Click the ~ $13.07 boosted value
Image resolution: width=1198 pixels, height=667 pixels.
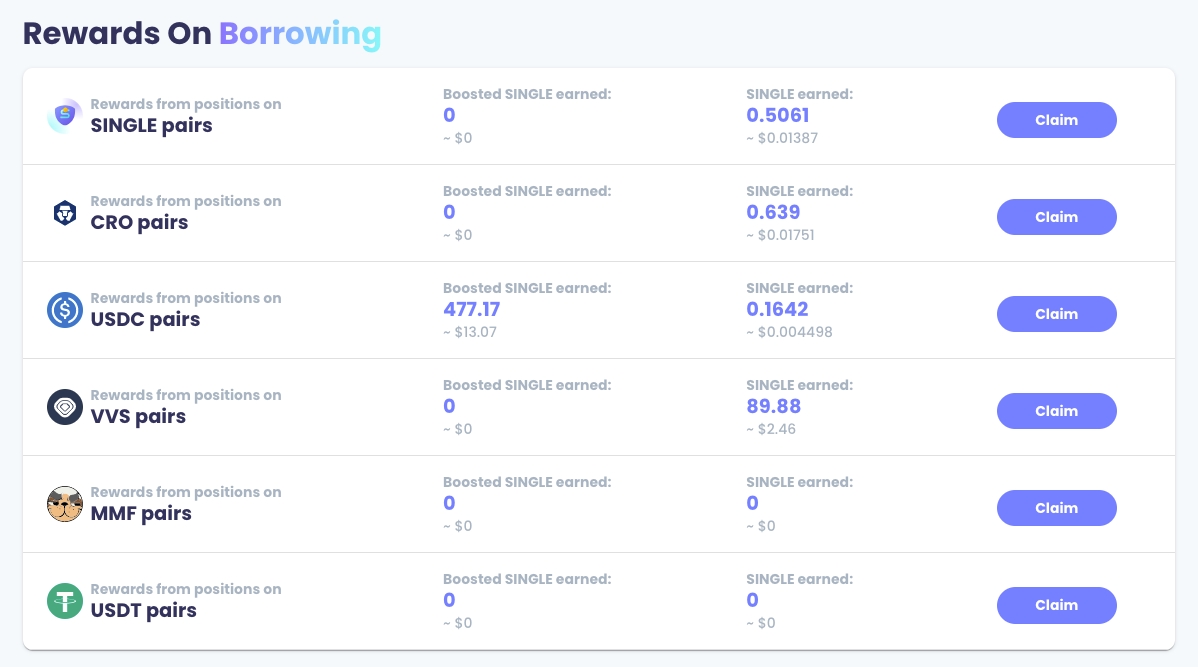point(472,332)
